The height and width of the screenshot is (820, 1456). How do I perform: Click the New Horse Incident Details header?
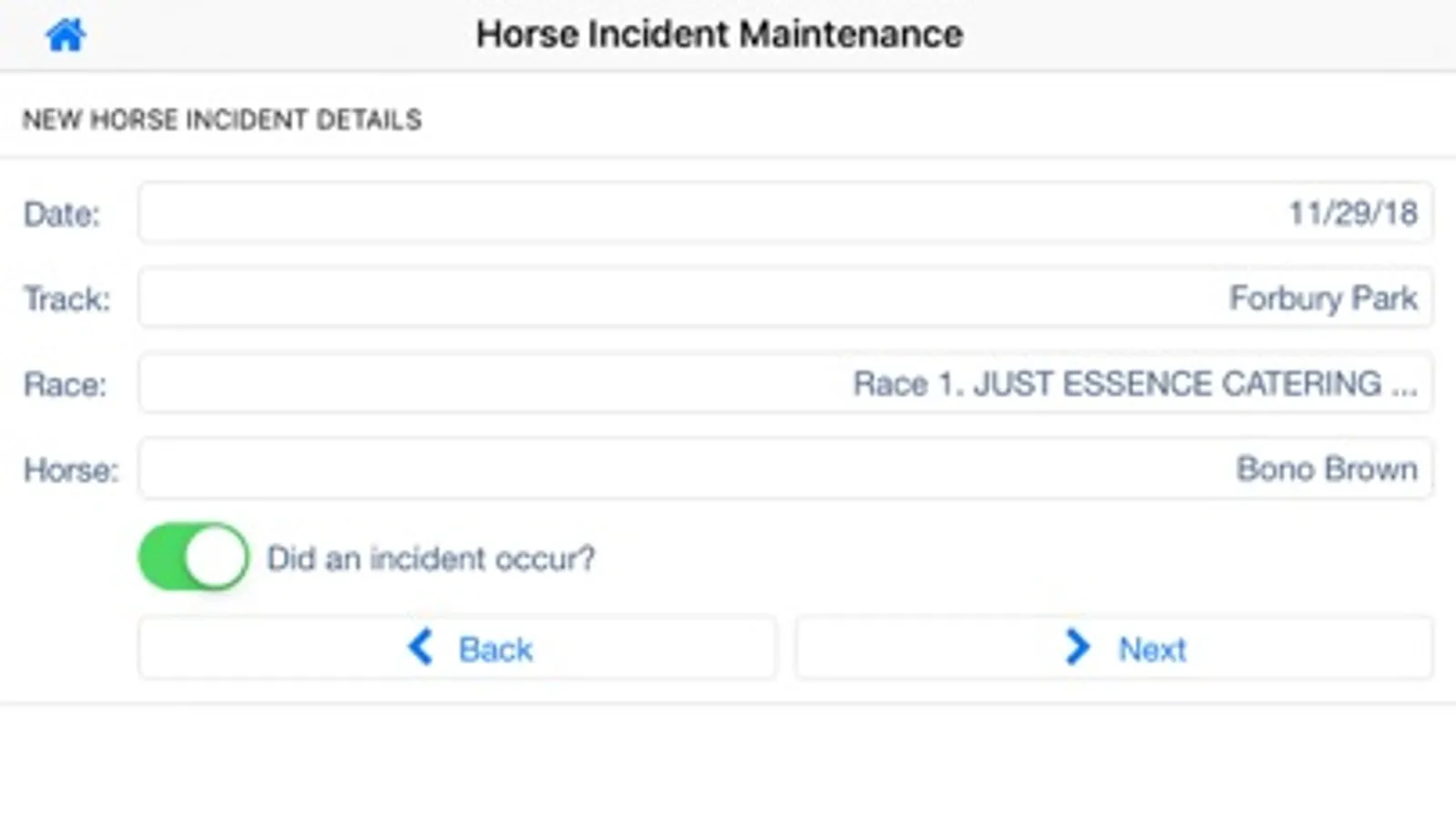coord(222,119)
